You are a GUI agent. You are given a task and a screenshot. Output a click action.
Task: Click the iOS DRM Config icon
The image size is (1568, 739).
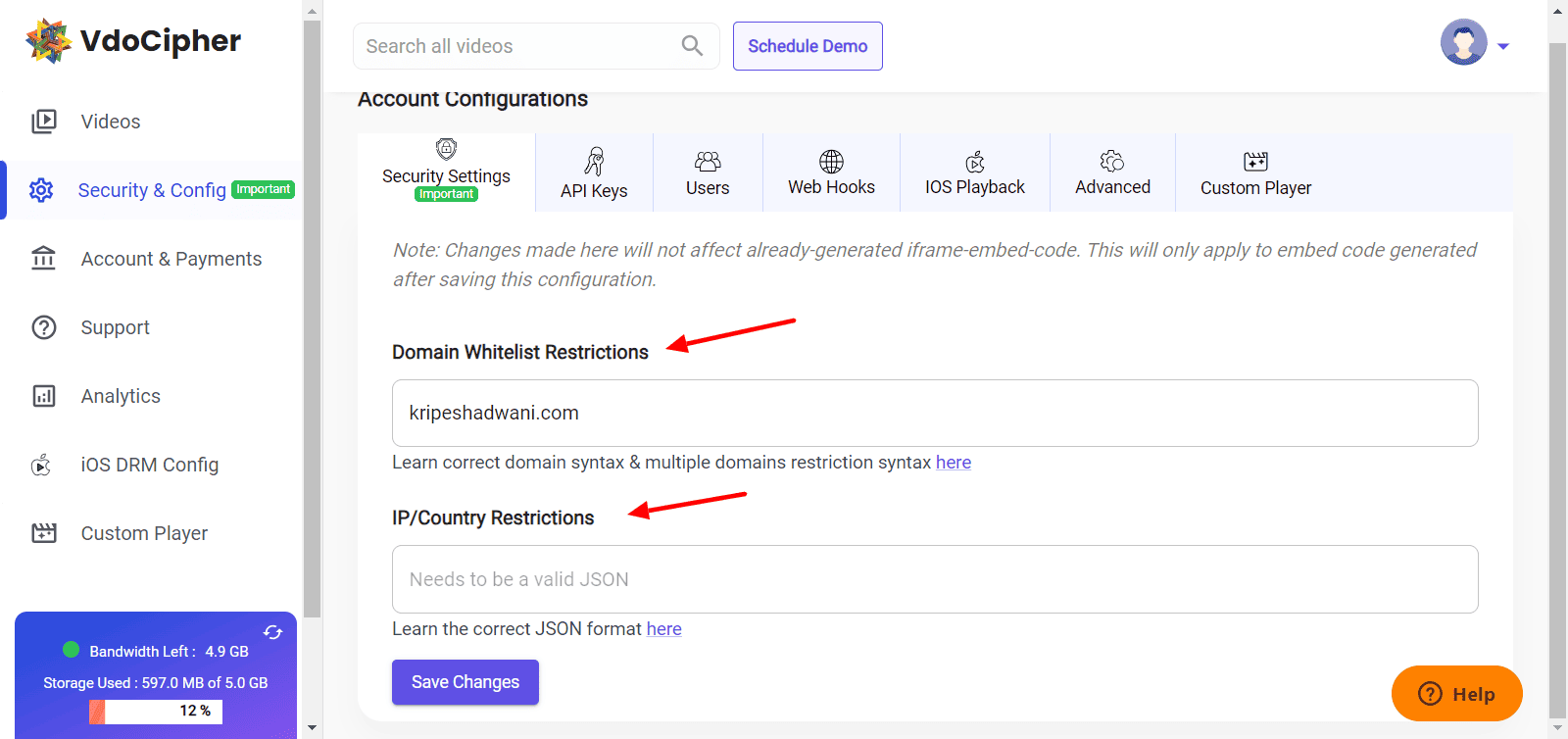[x=42, y=465]
